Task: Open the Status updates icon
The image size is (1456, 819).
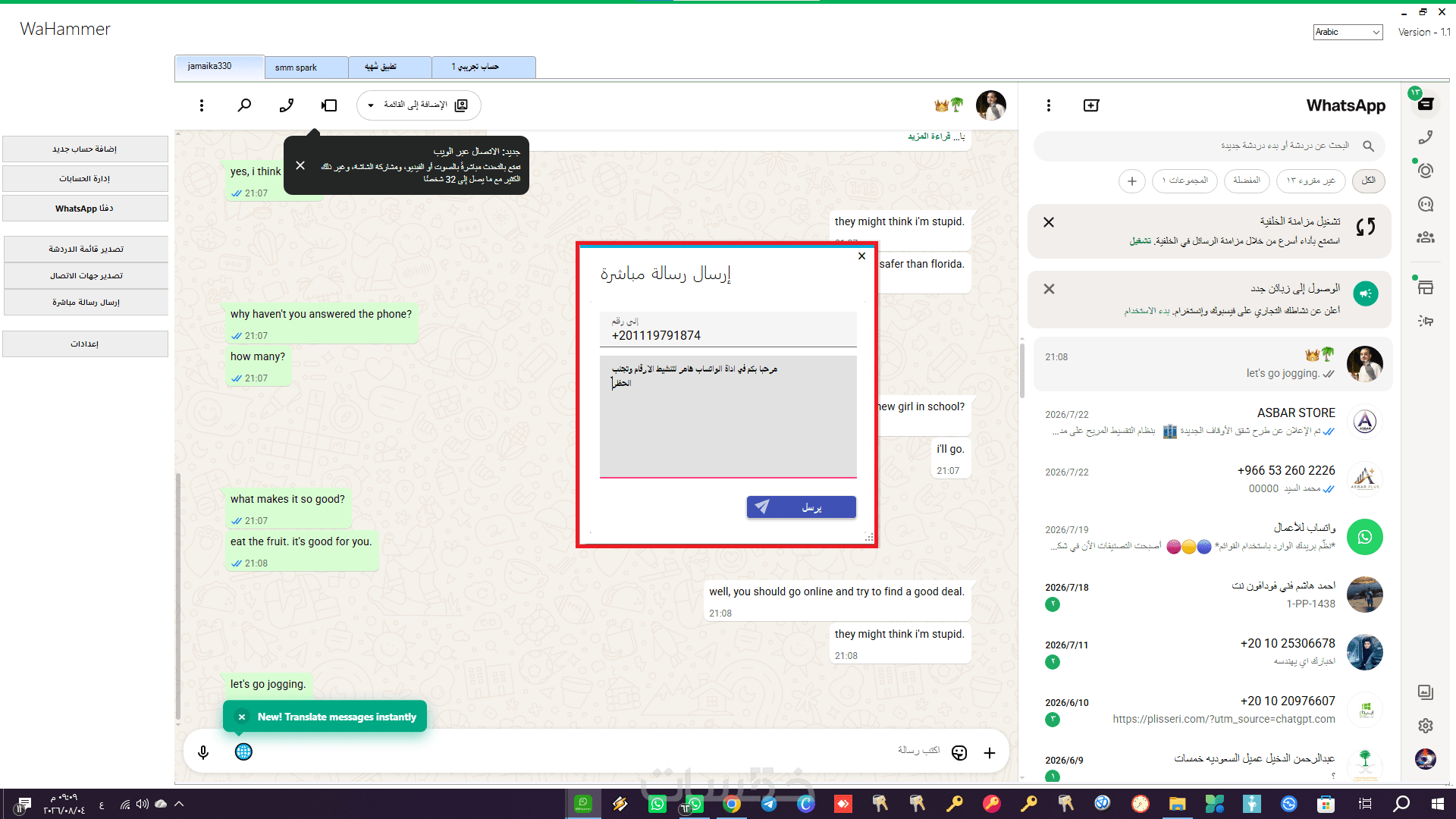Action: 1426,171
